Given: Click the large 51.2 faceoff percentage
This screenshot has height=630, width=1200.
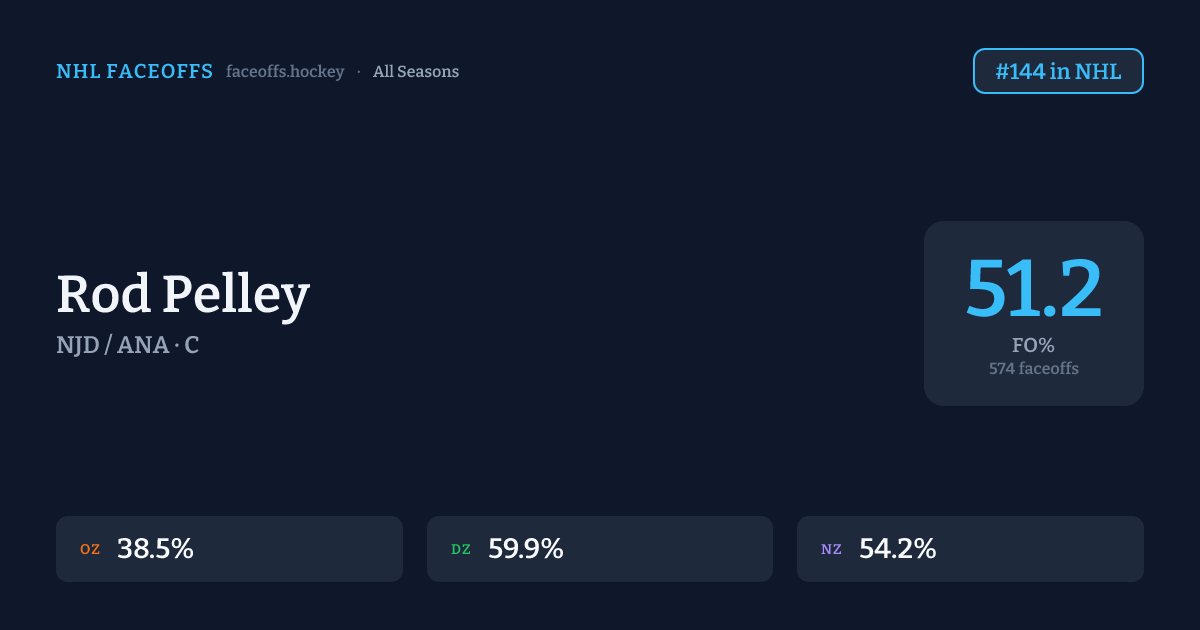Looking at the screenshot, I should coord(1033,289).
